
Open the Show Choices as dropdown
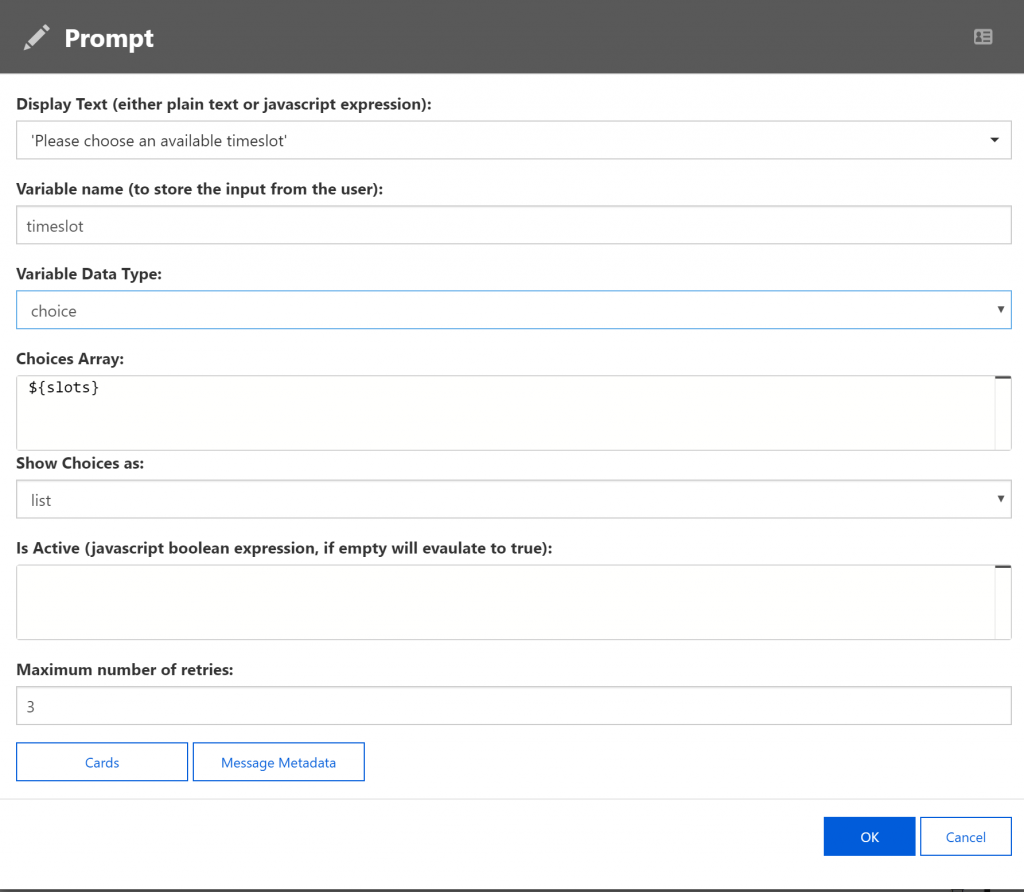[x=513, y=500]
